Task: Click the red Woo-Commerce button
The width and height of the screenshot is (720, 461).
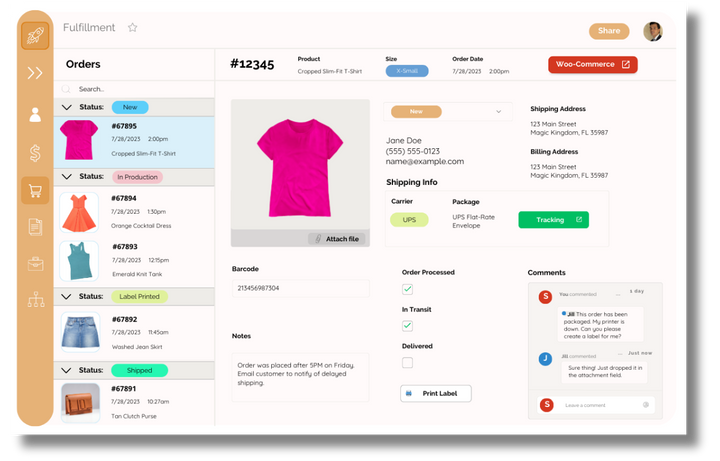Action: 592,65
